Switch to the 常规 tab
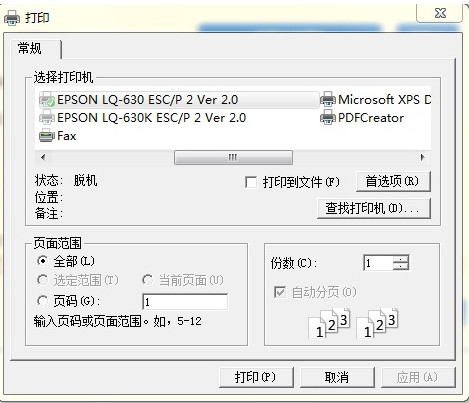Viewport: 469px width, 403px height. click(32, 49)
